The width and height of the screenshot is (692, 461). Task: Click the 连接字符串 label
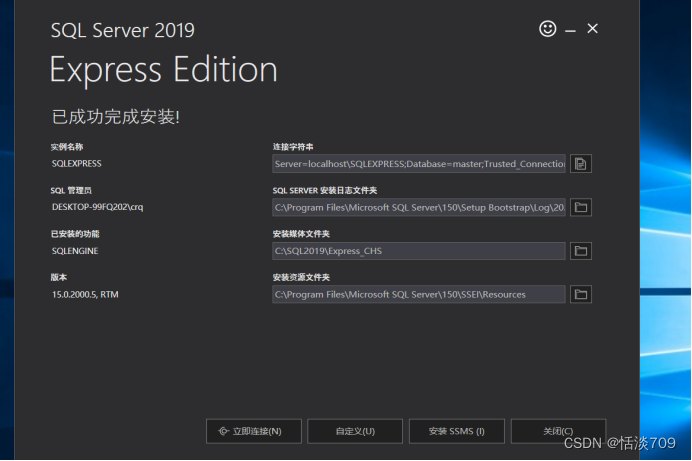coord(293,147)
